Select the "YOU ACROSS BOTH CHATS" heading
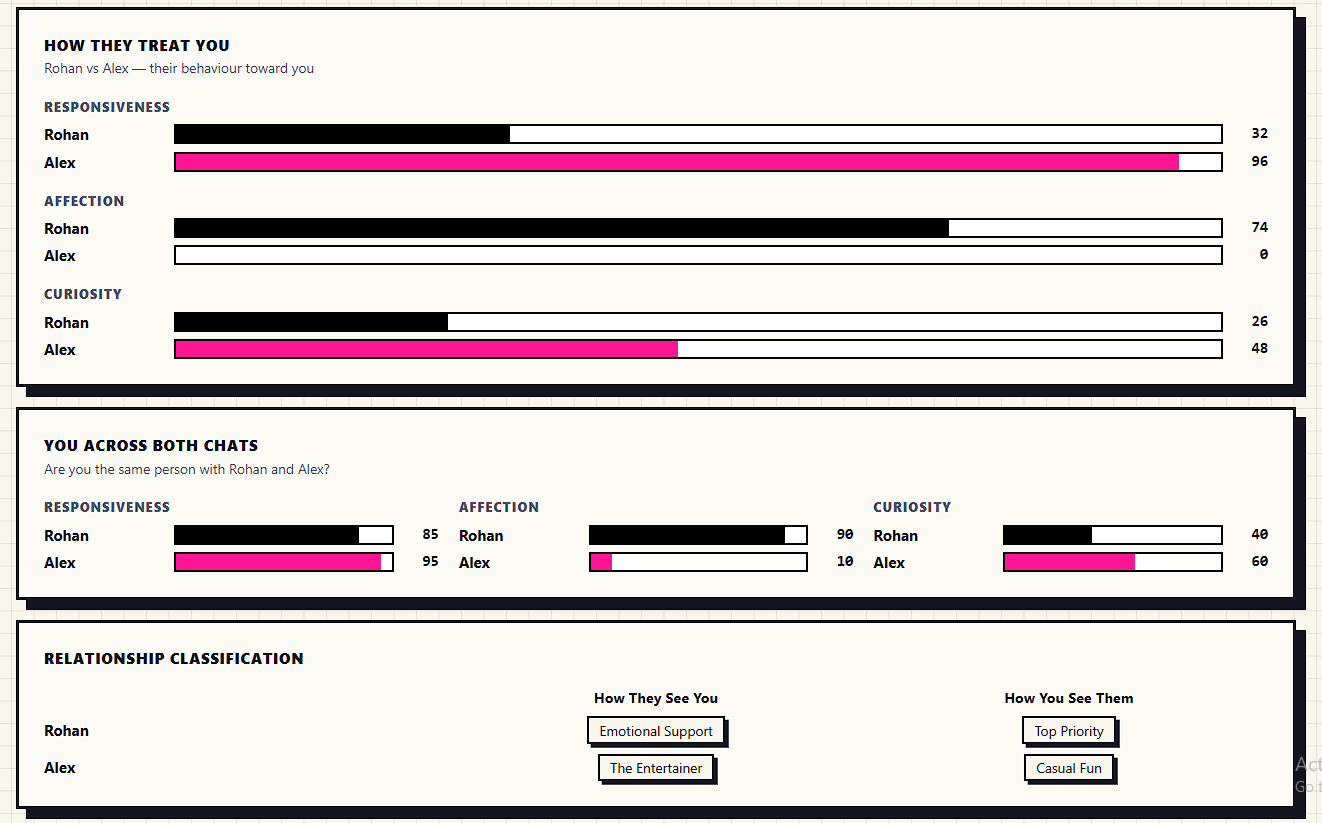The width and height of the screenshot is (1322, 823). click(x=141, y=445)
